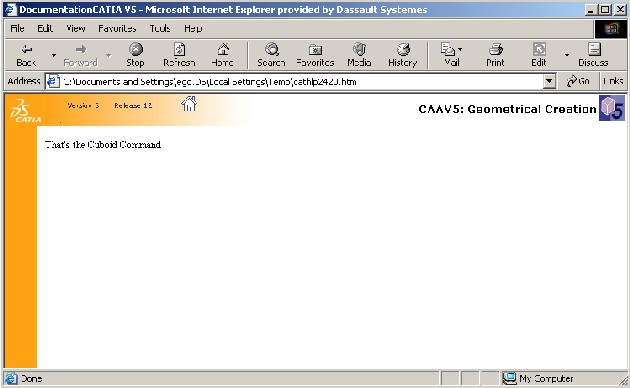
Task: Click the page icon in address bar
Action: click(52, 82)
